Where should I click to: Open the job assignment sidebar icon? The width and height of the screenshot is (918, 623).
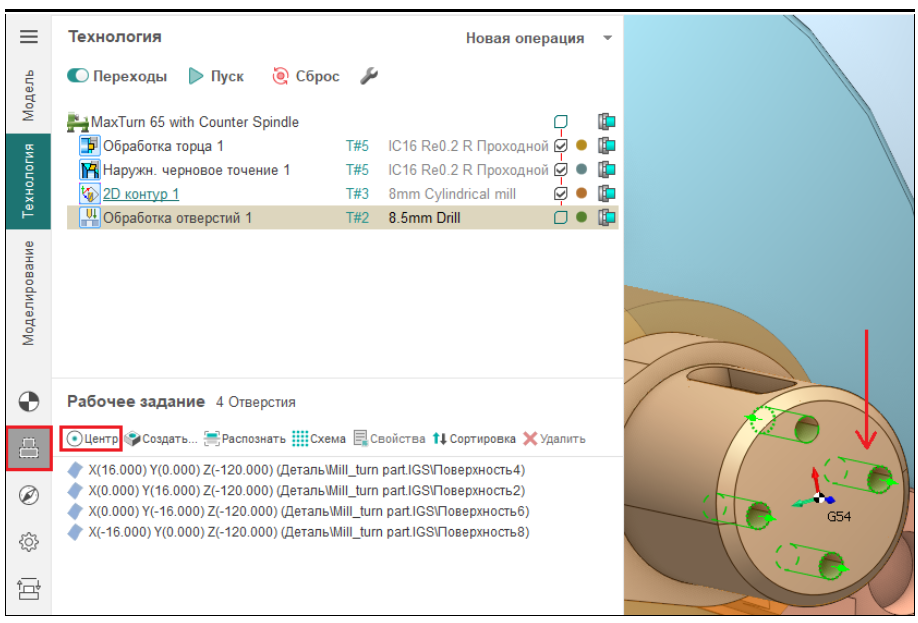coord(29,448)
